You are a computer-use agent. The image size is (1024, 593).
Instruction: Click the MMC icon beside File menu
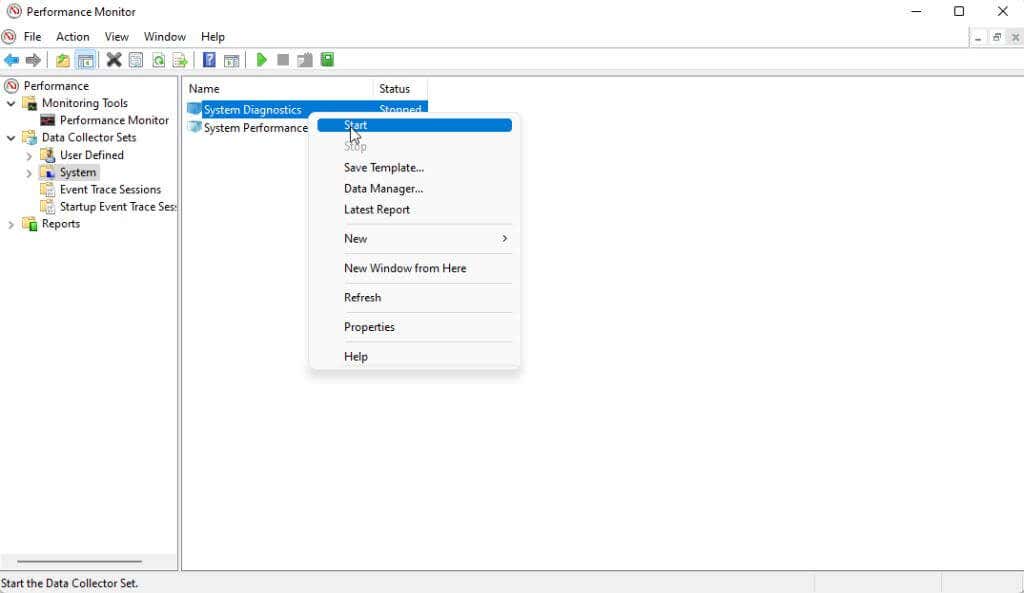8,37
